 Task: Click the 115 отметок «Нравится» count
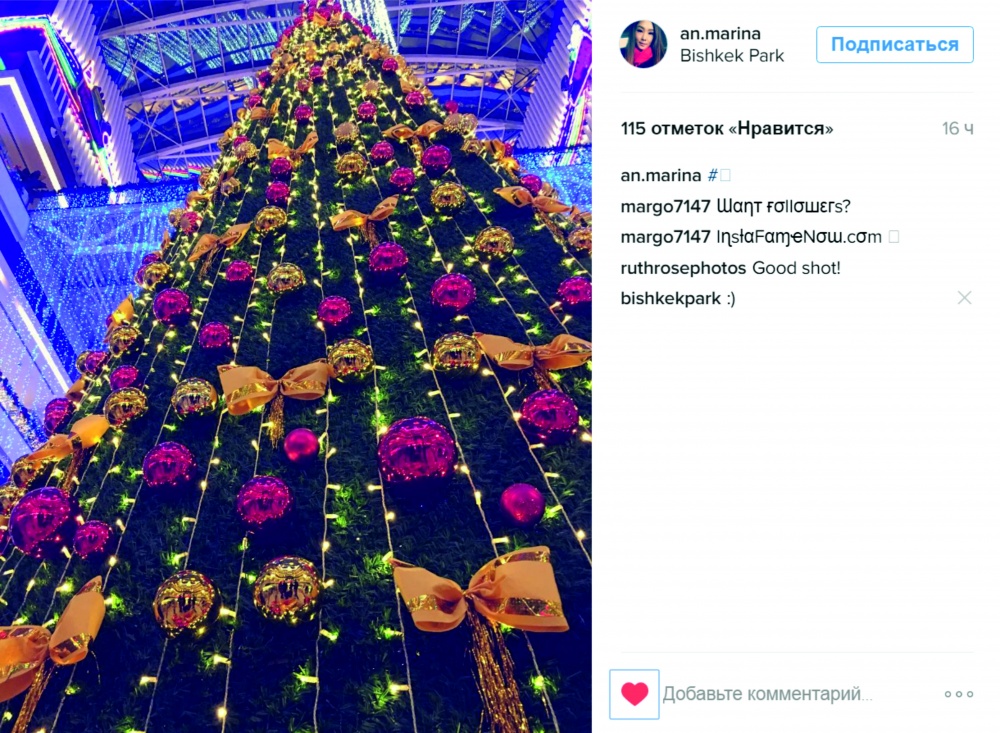pyautogui.click(x=726, y=129)
